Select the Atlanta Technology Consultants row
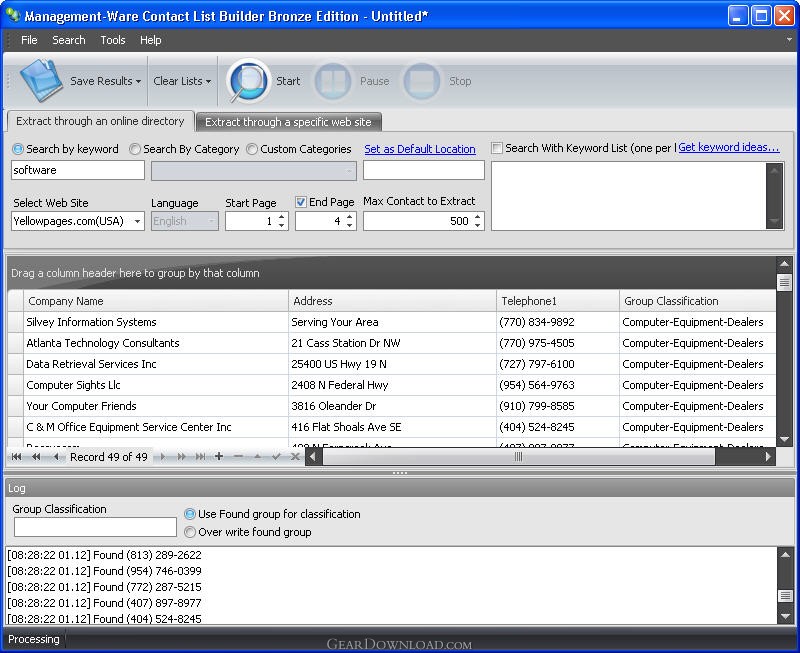This screenshot has width=800, height=653. 392,343
